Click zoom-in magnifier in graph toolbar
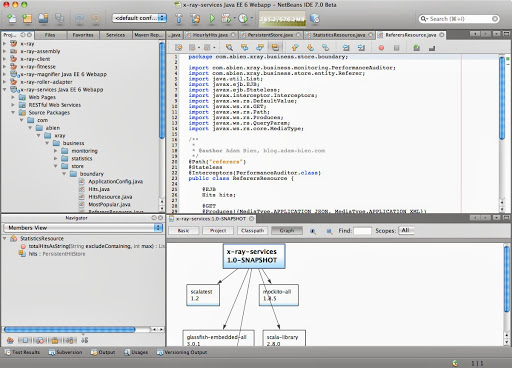The image size is (512, 368). [313, 231]
